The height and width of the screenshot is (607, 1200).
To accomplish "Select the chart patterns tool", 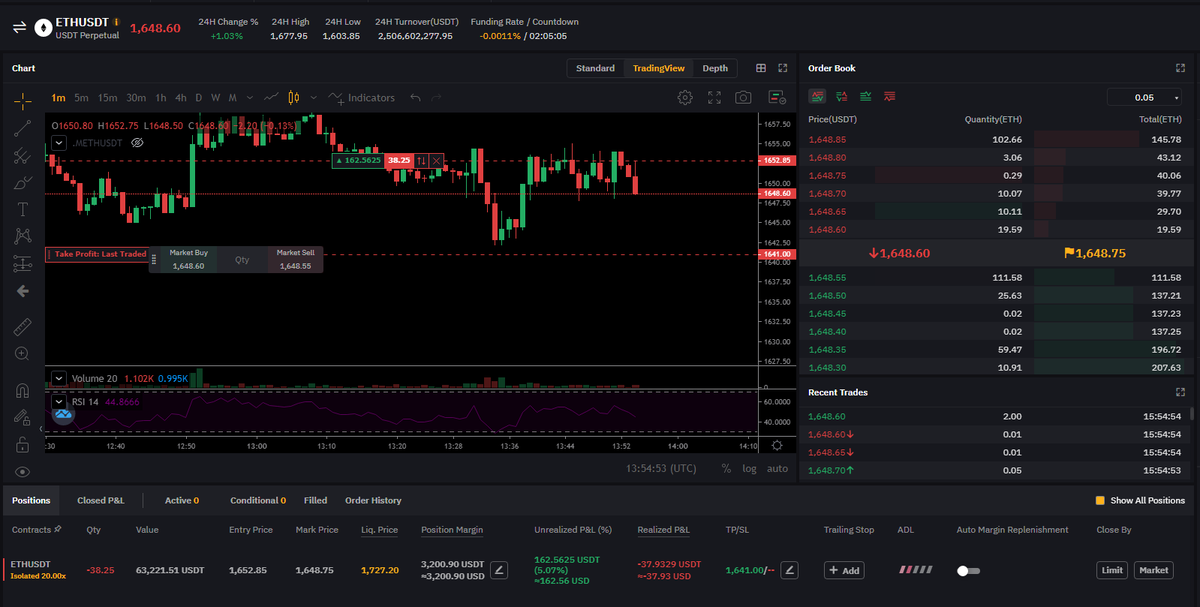I will pyautogui.click(x=22, y=236).
